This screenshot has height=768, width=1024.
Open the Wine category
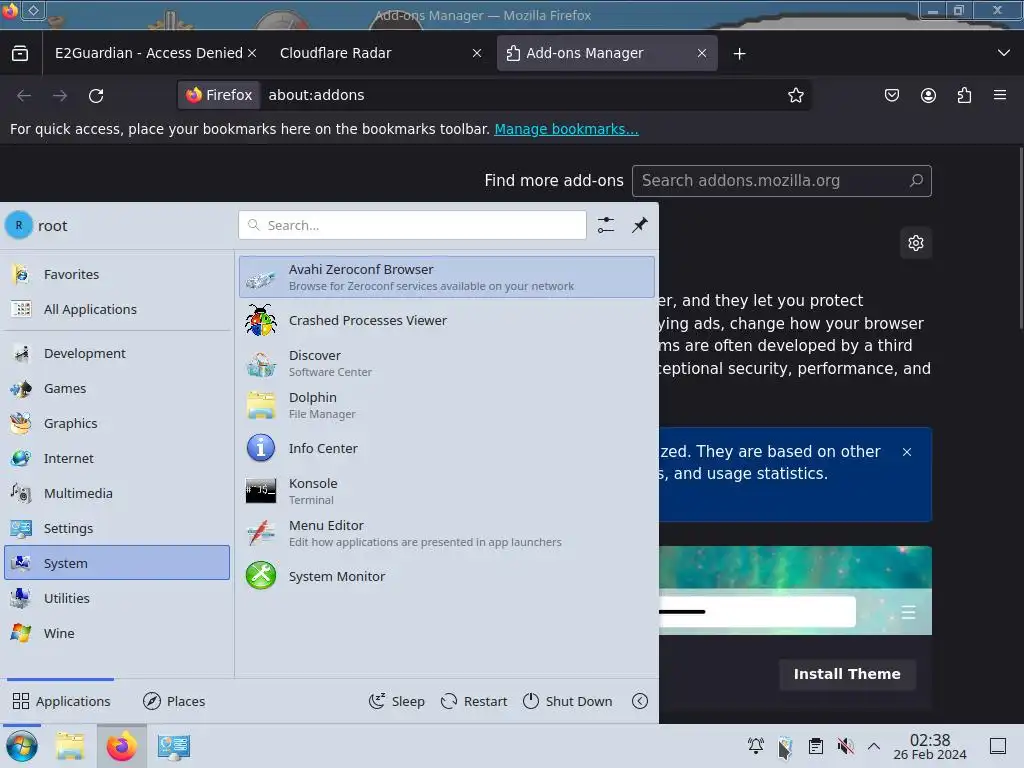click(117, 633)
